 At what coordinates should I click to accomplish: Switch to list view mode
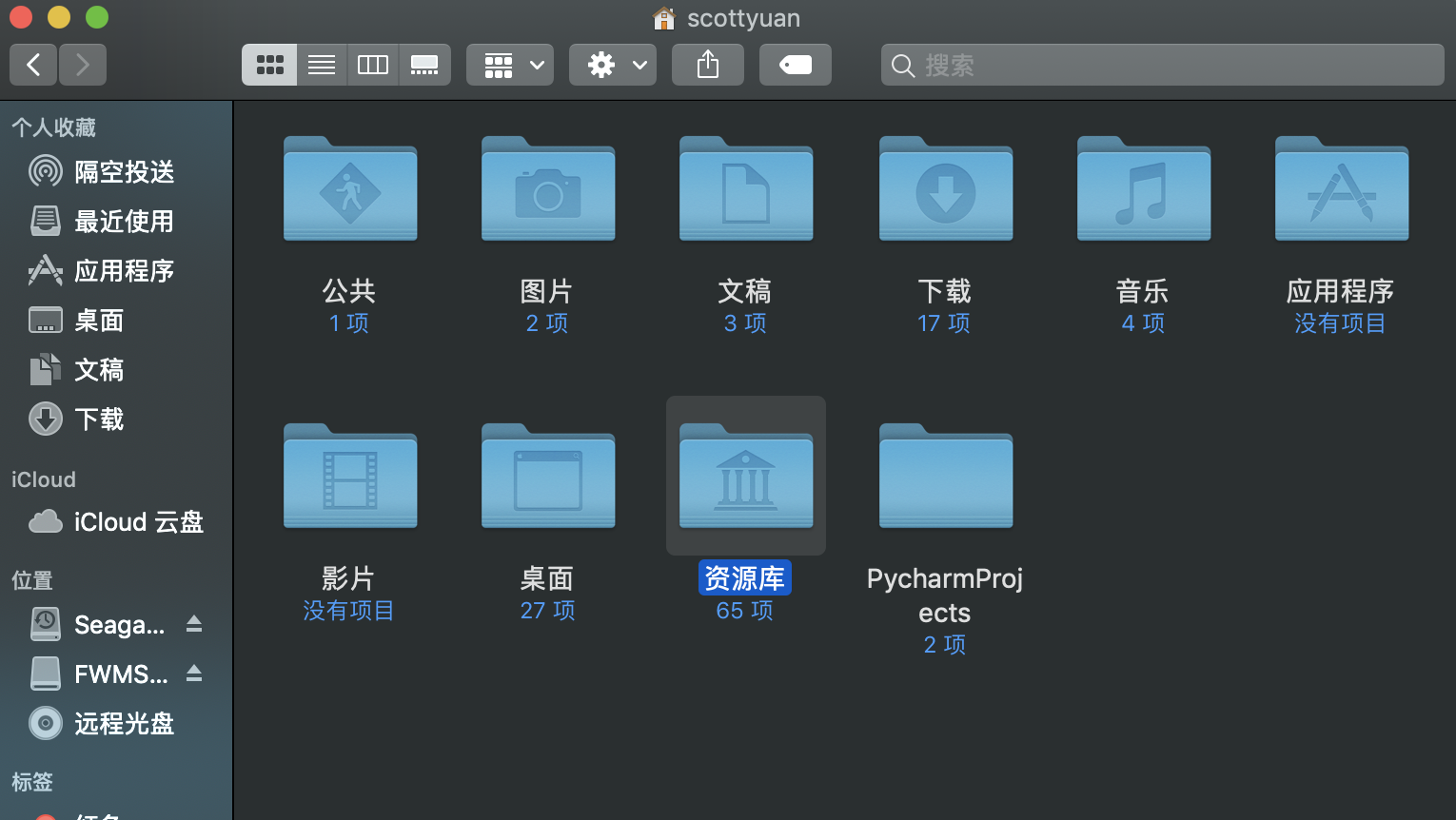[322, 65]
